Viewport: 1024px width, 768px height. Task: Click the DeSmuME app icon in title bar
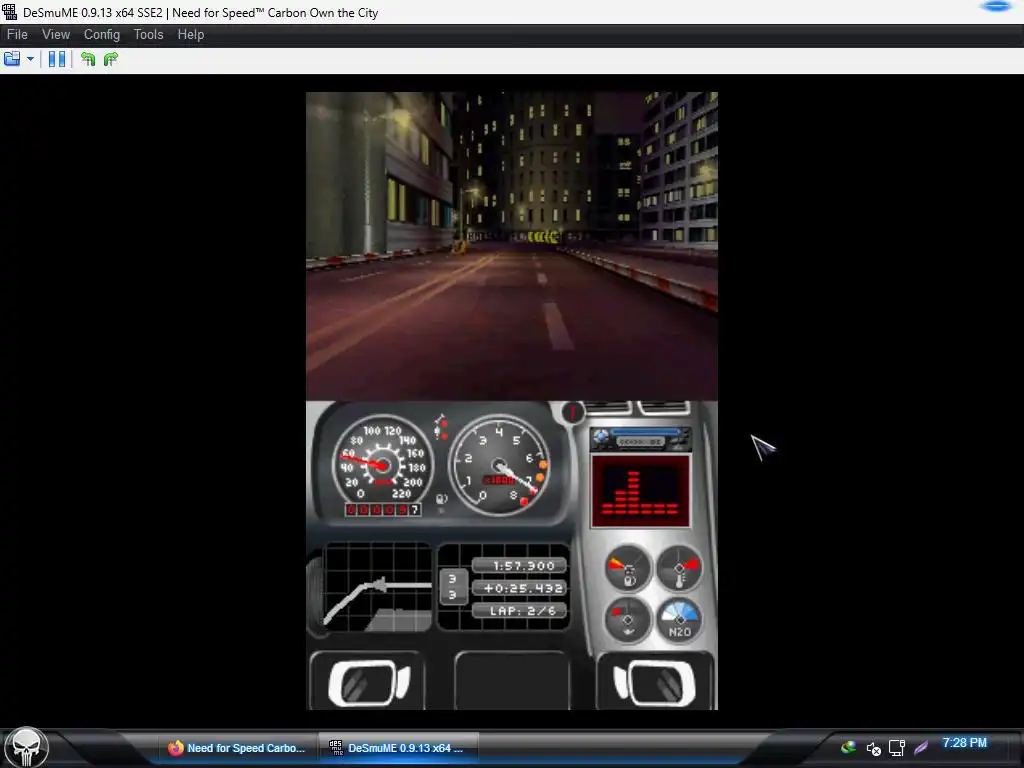pyautogui.click(x=10, y=12)
